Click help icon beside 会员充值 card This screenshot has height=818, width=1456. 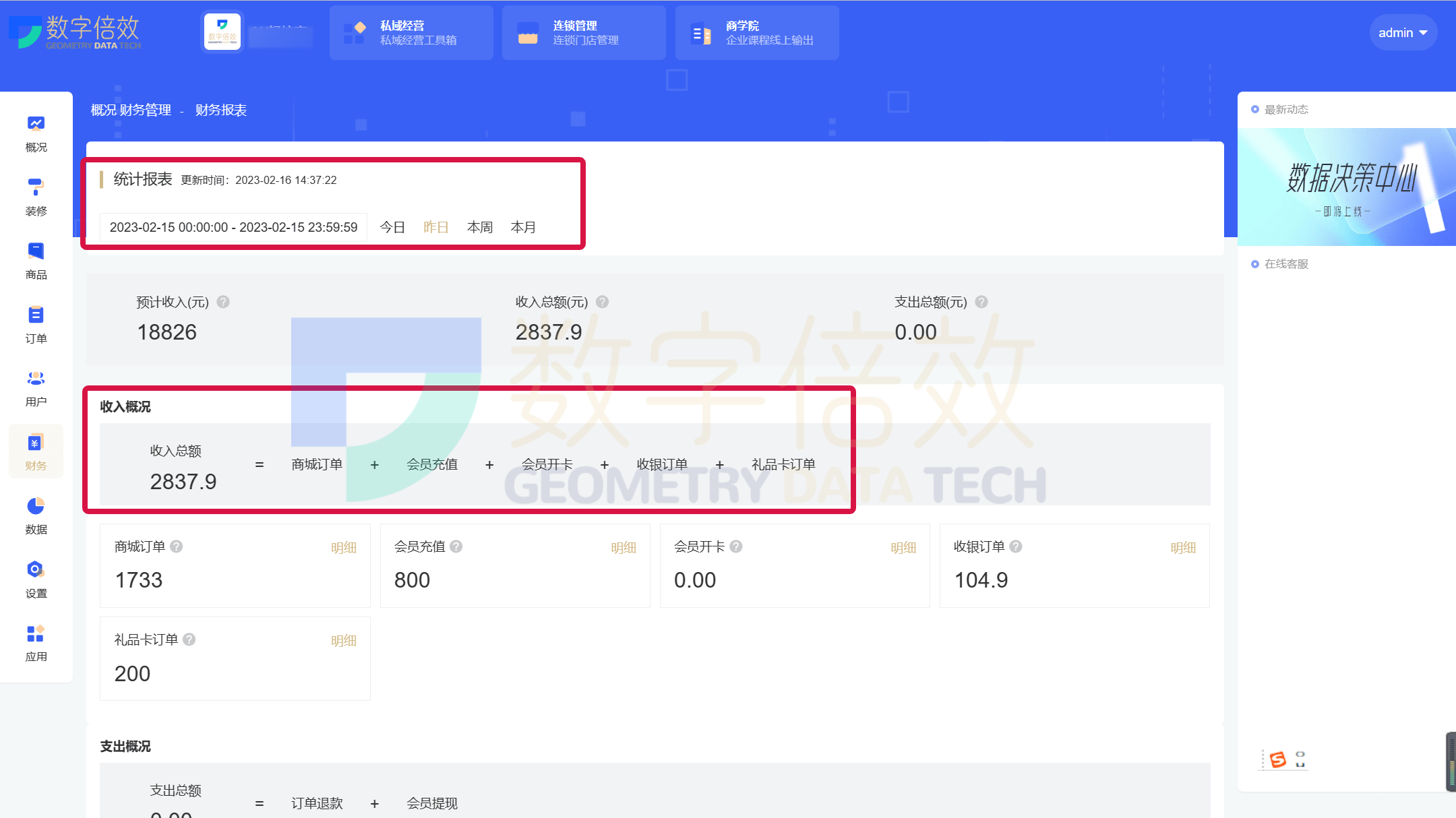tap(456, 546)
